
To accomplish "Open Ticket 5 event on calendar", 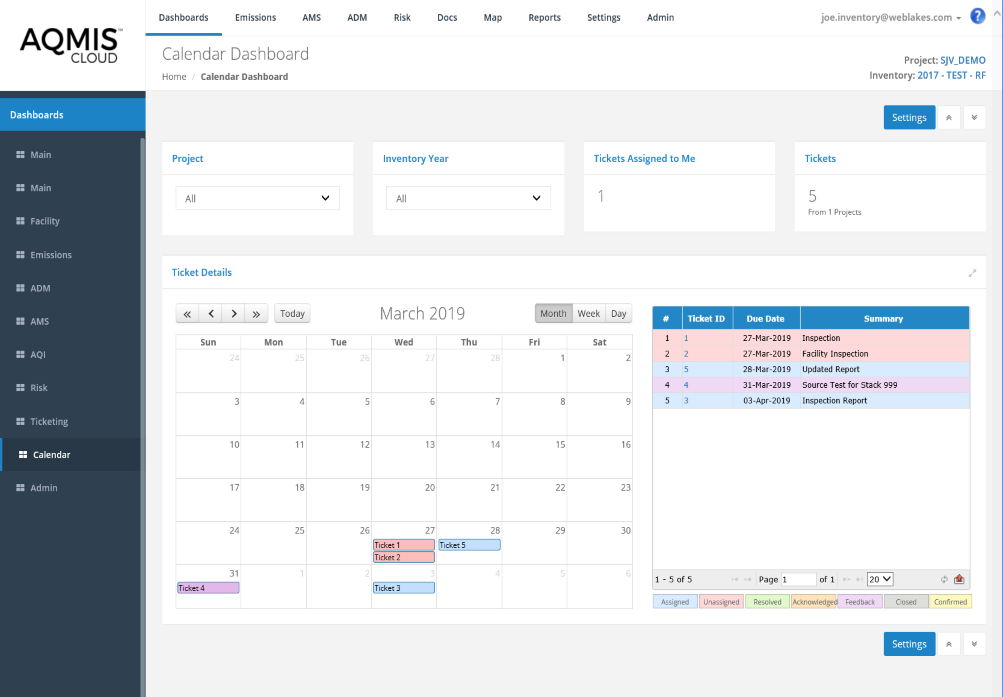I will (x=469, y=545).
